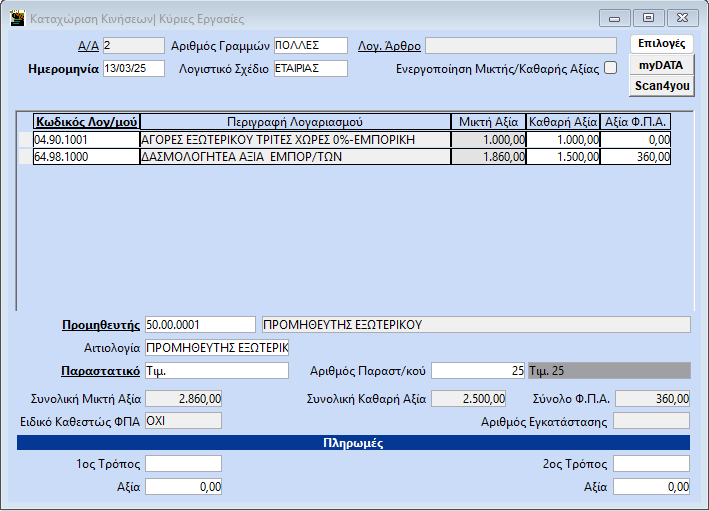The image size is (709, 511).
Task: Click supplier name field ΠΡΟΜΗΘΕΥΤΗΣ ΕΞΩΤΕΡΙΚΟΥ
Action: click(x=476, y=325)
